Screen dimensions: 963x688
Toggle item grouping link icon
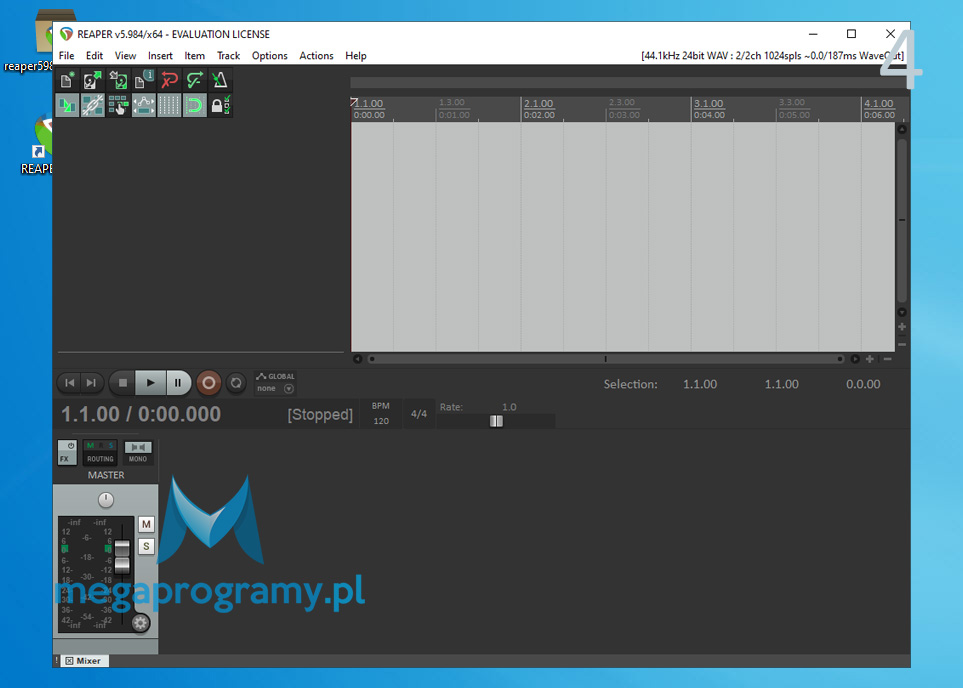(x=92, y=105)
